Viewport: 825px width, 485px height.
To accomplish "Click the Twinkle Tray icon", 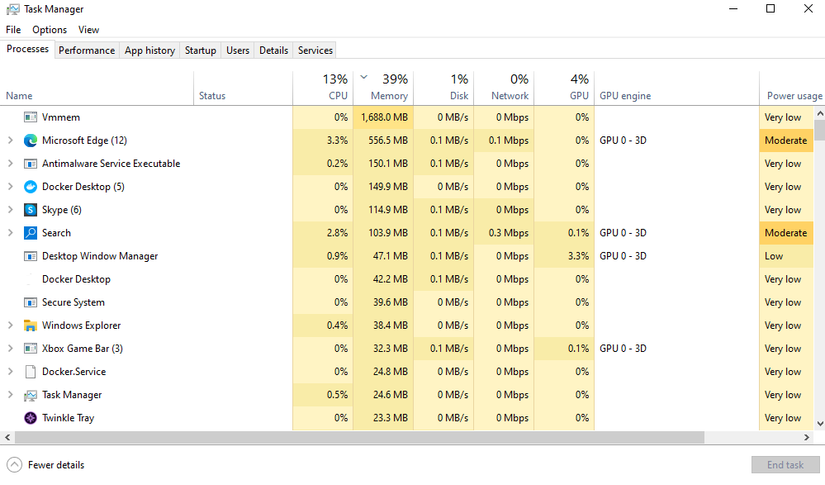I will pyautogui.click(x=30, y=418).
